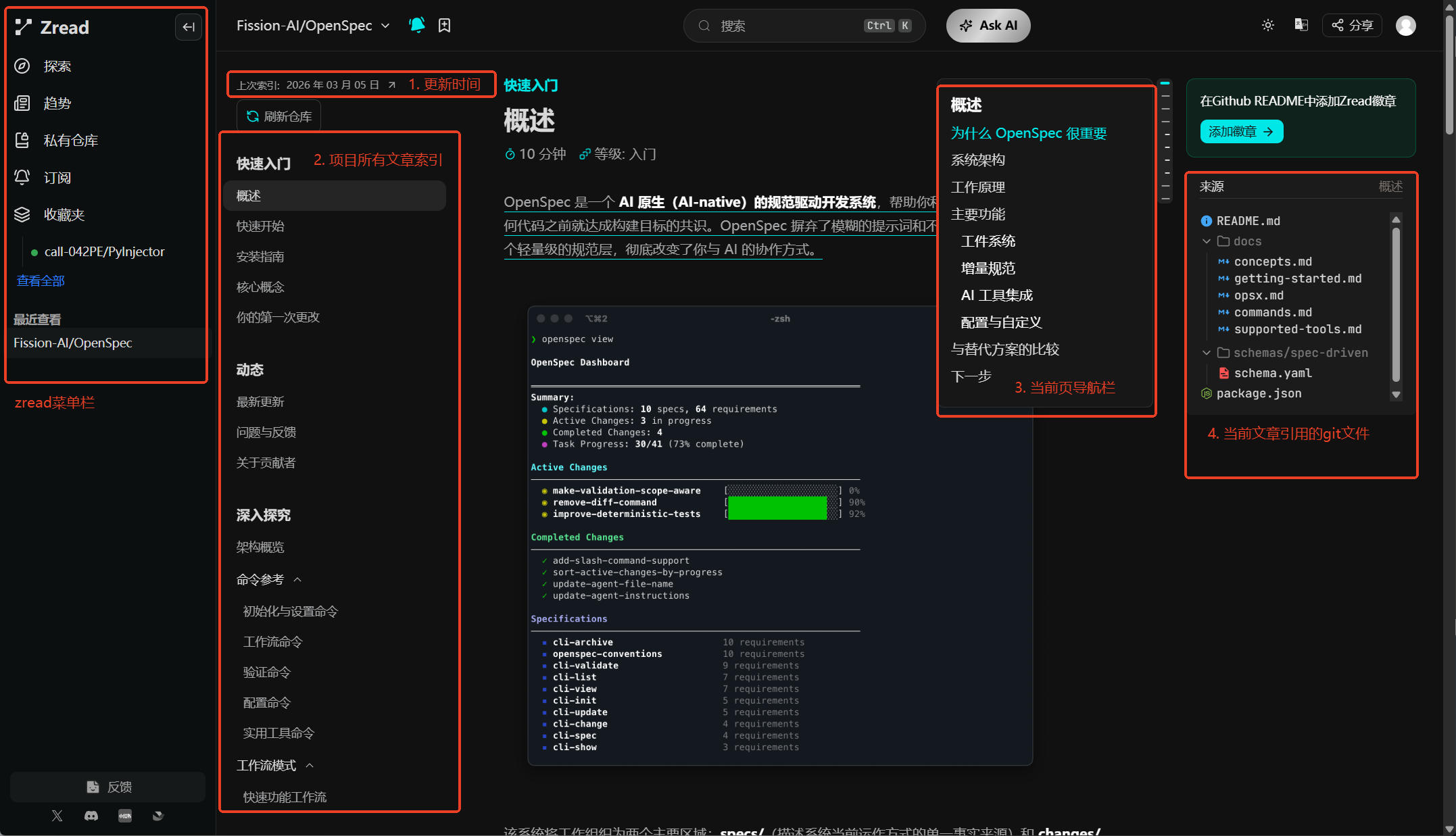Open the Discord community link
Screen dimensions: 1456x836
click(x=91, y=816)
